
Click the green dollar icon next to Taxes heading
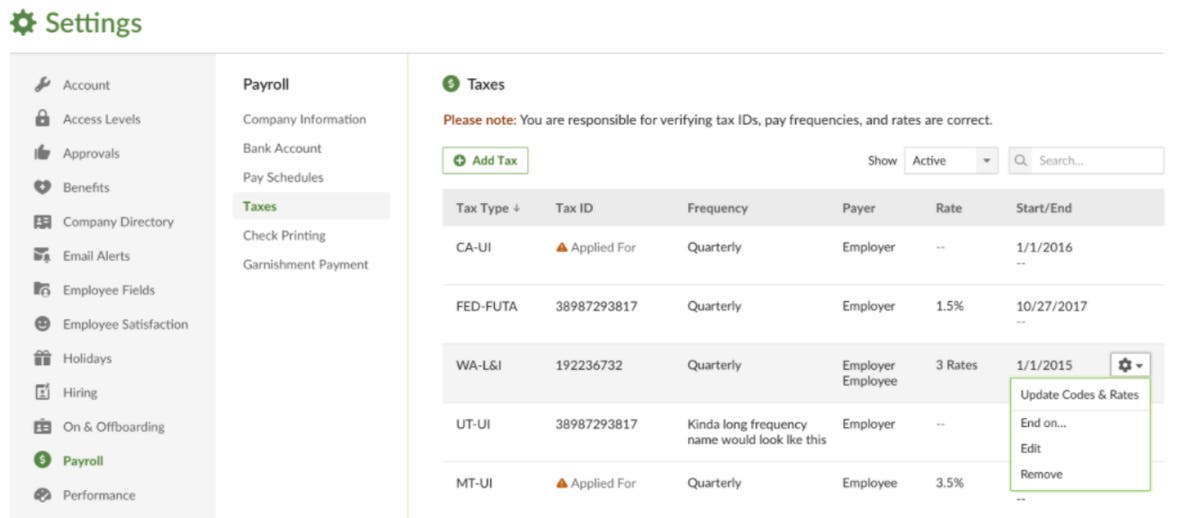(451, 85)
